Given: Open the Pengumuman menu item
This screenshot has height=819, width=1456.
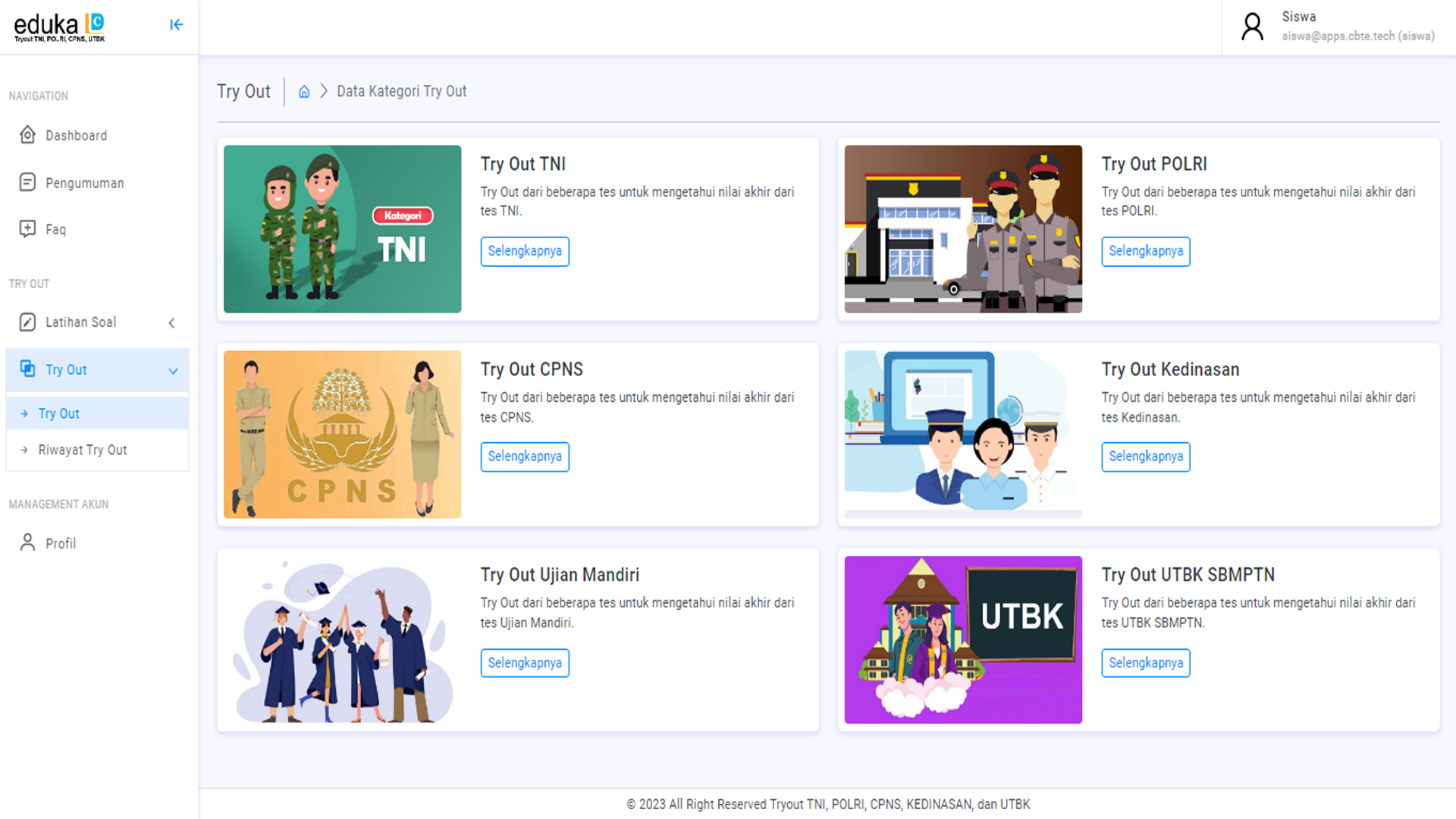Looking at the screenshot, I should point(84,183).
